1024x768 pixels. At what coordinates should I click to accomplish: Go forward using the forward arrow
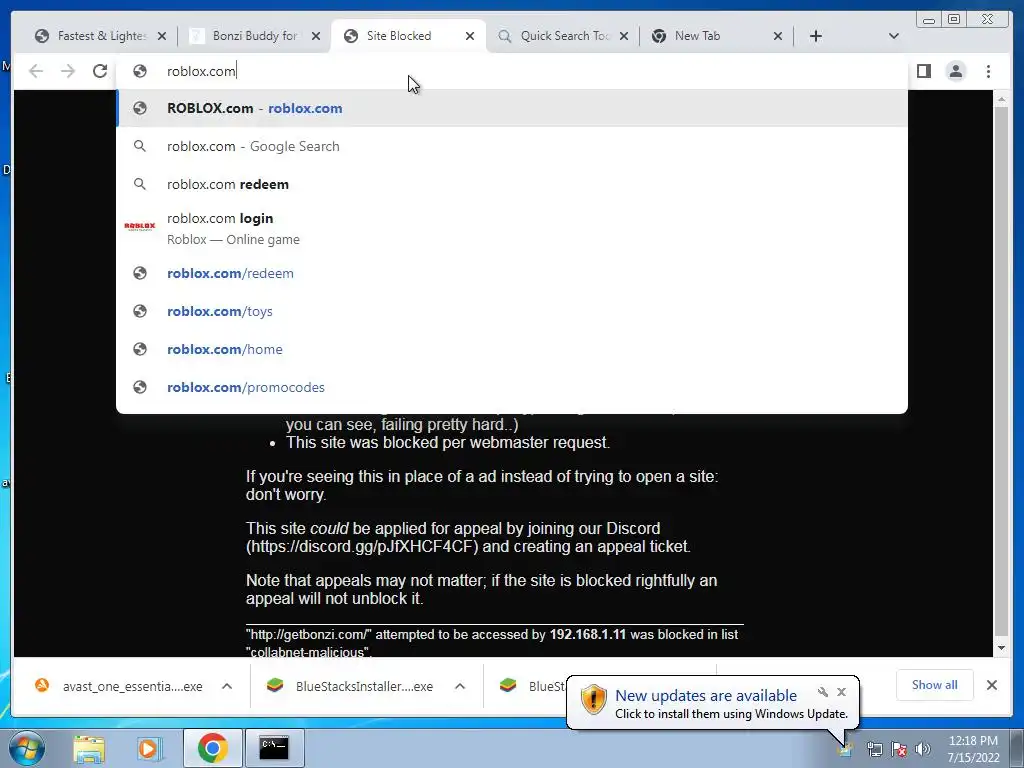(68, 71)
